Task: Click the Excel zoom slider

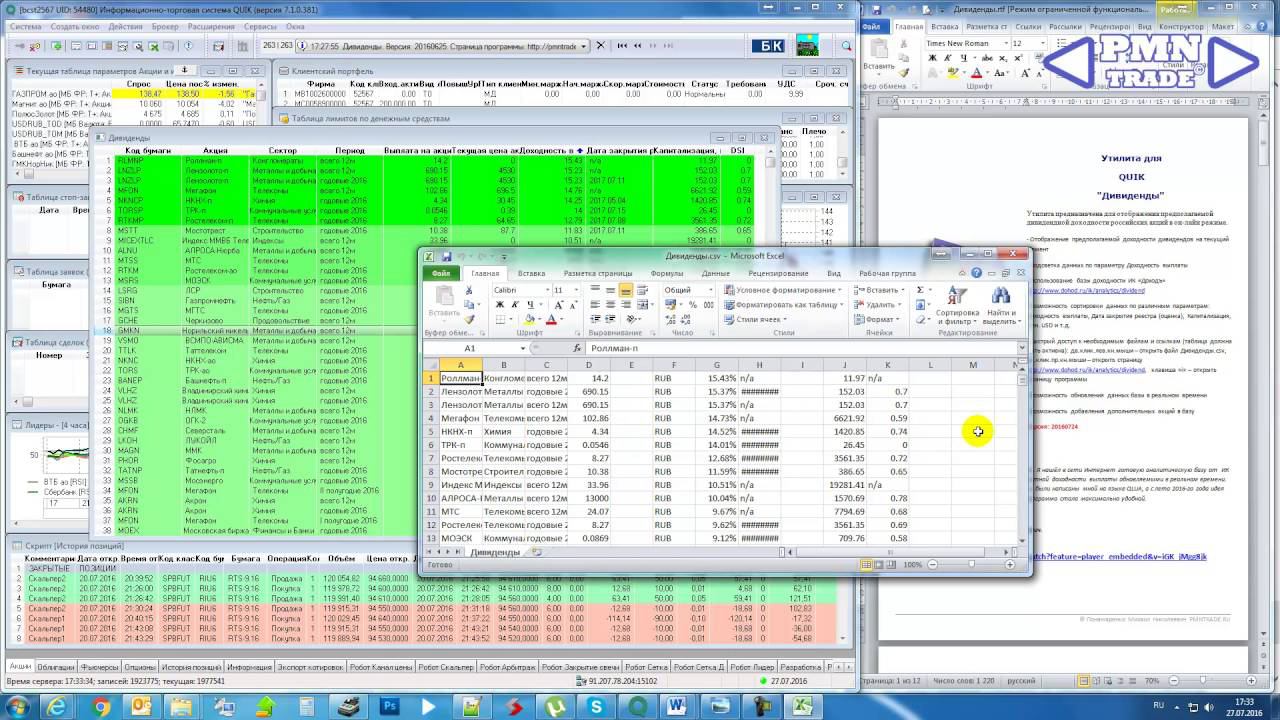Action: pyautogui.click(x=971, y=565)
